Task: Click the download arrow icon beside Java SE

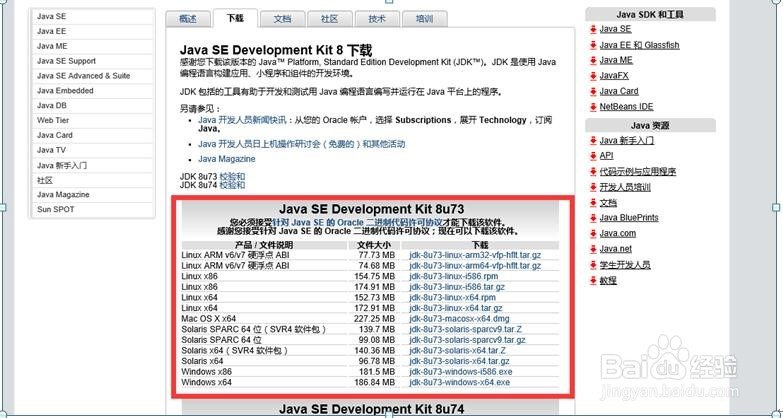Action: pyautogui.click(x=593, y=29)
